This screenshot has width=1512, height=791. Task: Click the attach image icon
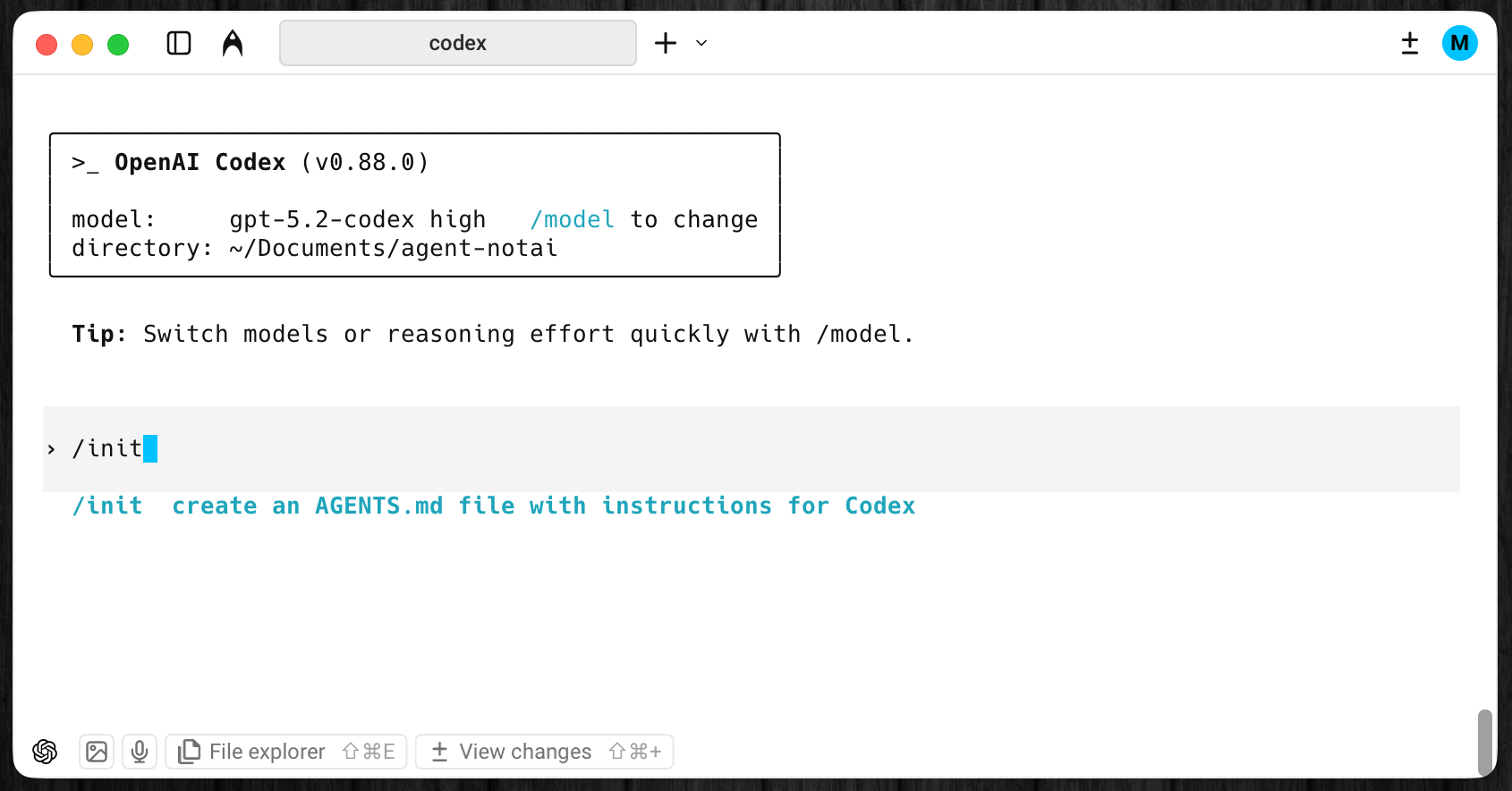[97, 752]
